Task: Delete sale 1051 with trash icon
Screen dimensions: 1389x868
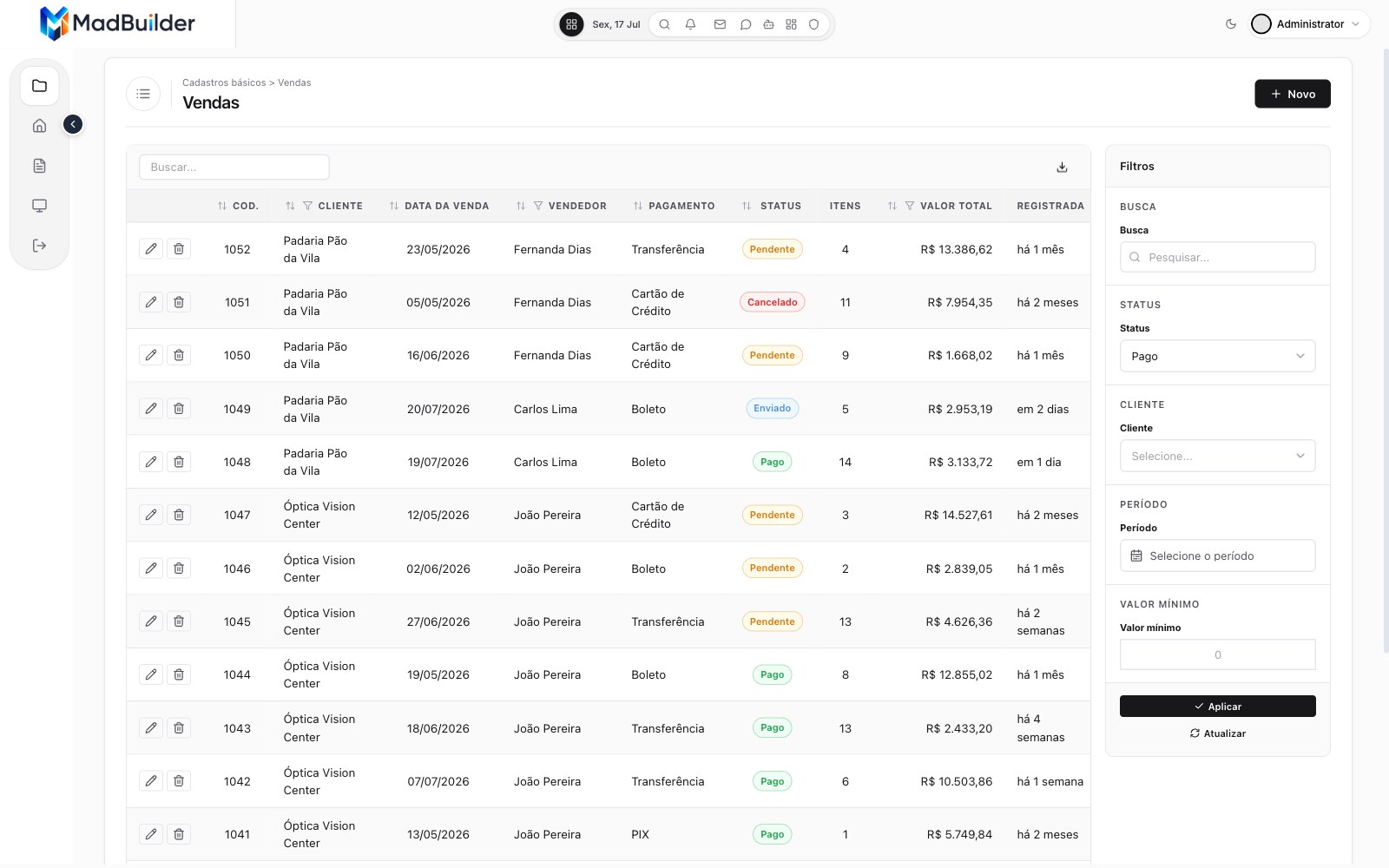Action: click(x=179, y=302)
